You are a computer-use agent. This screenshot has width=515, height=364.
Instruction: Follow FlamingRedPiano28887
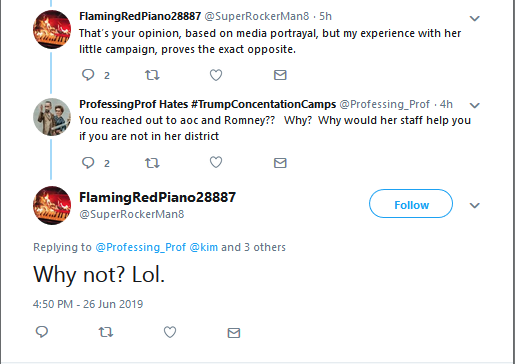tap(411, 204)
